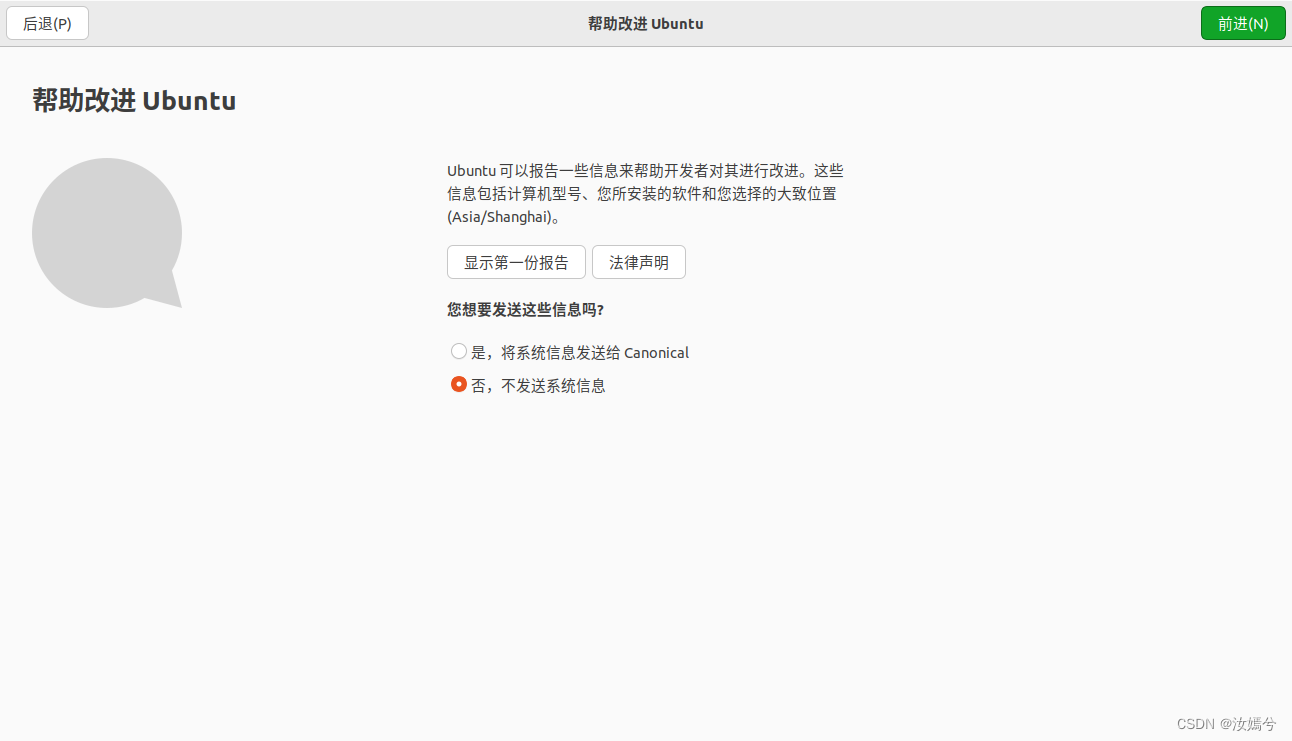Open the 法律声明 legal notice
1292x741 pixels.
(639, 262)
